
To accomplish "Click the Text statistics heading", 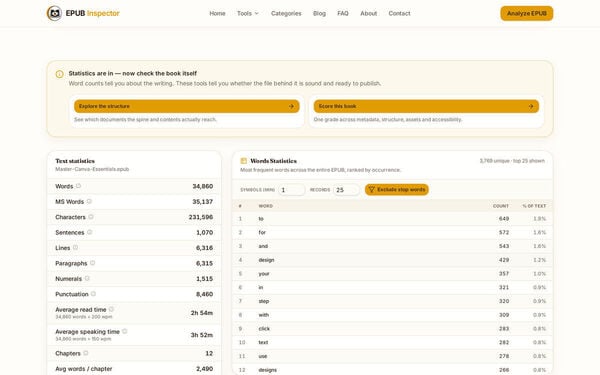I will (75, 161).
